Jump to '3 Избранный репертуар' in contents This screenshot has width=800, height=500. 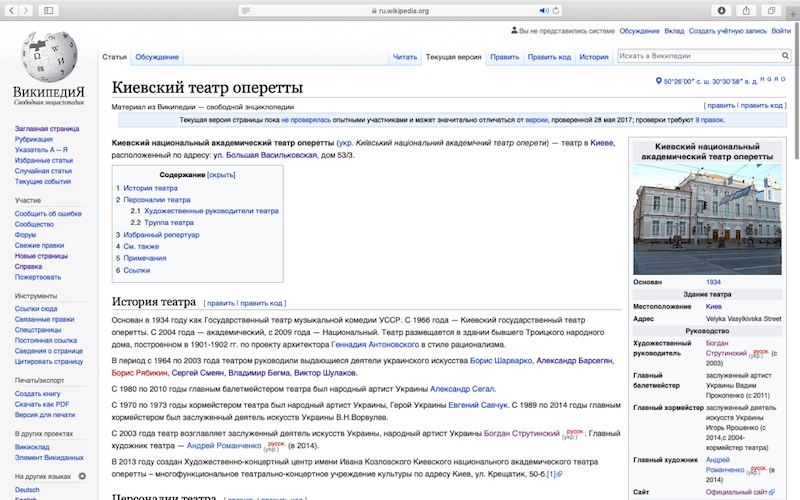pos(157,235)
